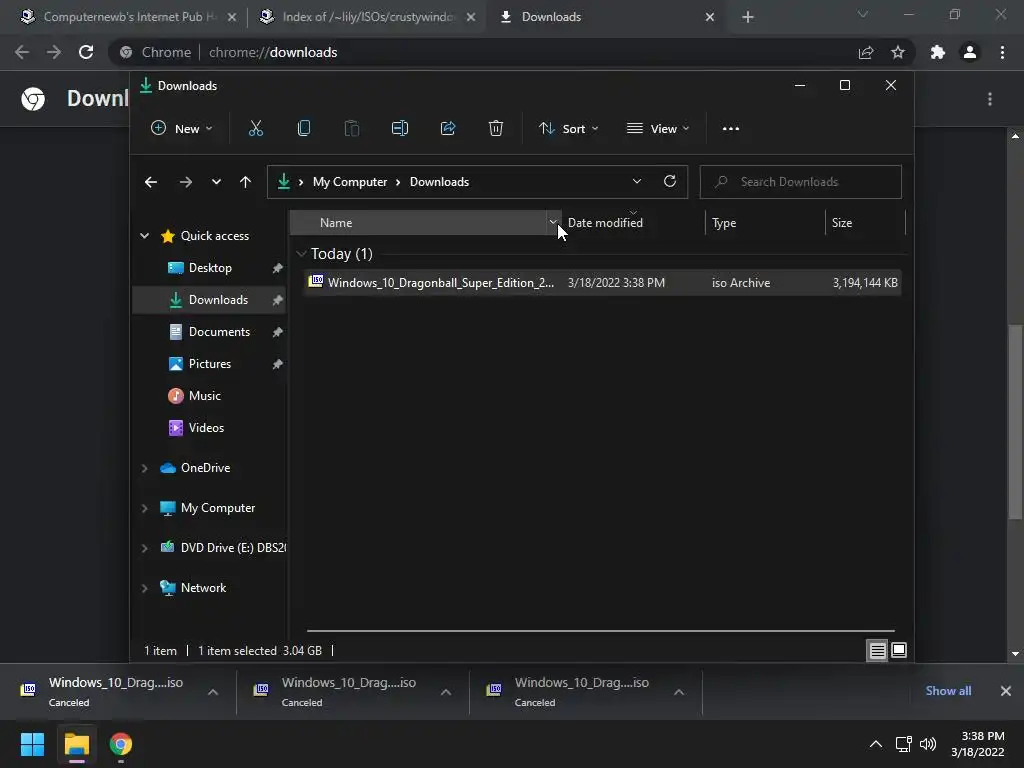Click the Chrome address bar URL
Viewport: 1024px width, 768px height.
273,52
